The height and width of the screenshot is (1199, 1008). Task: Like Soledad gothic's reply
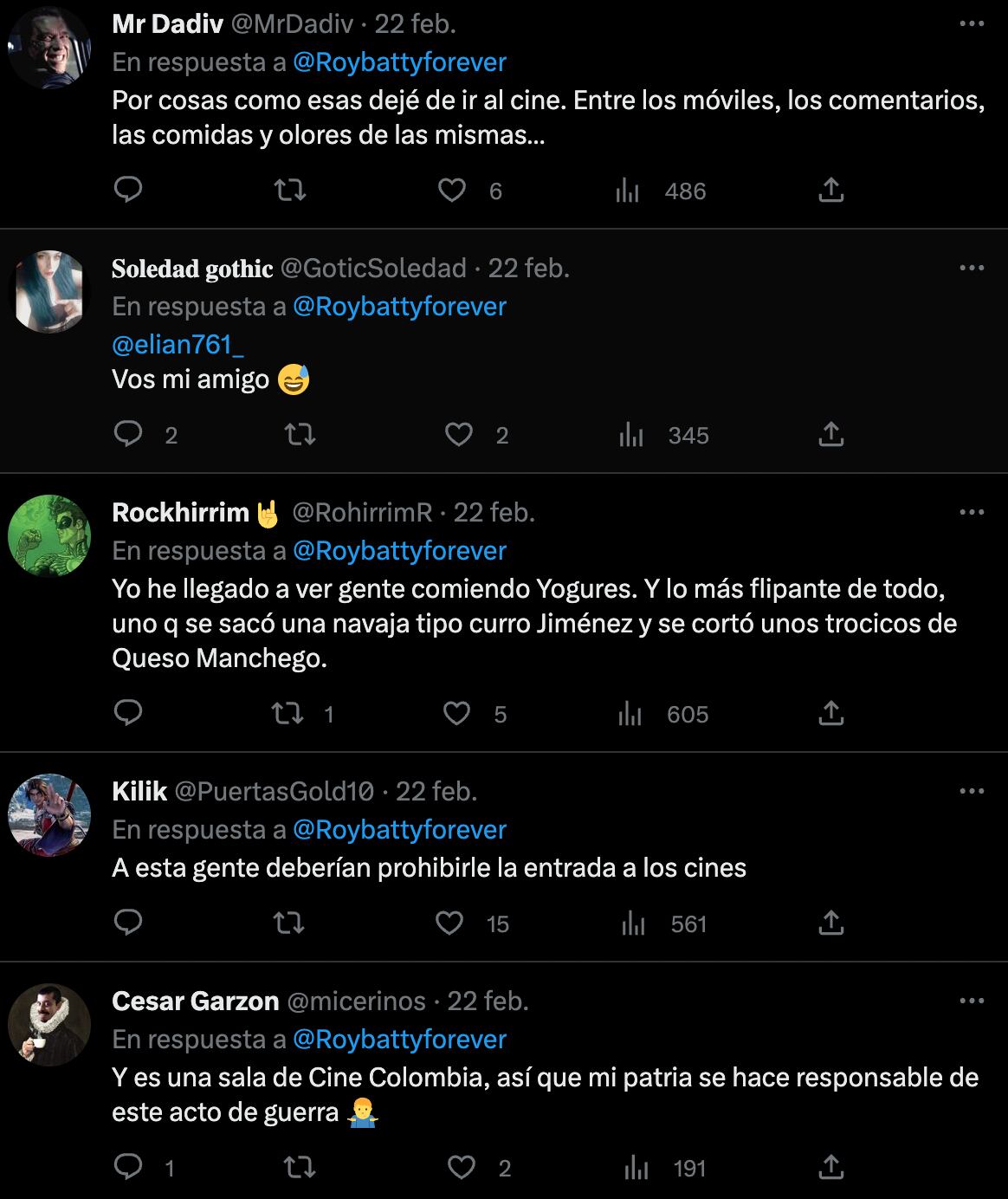(x=459, y=435)
